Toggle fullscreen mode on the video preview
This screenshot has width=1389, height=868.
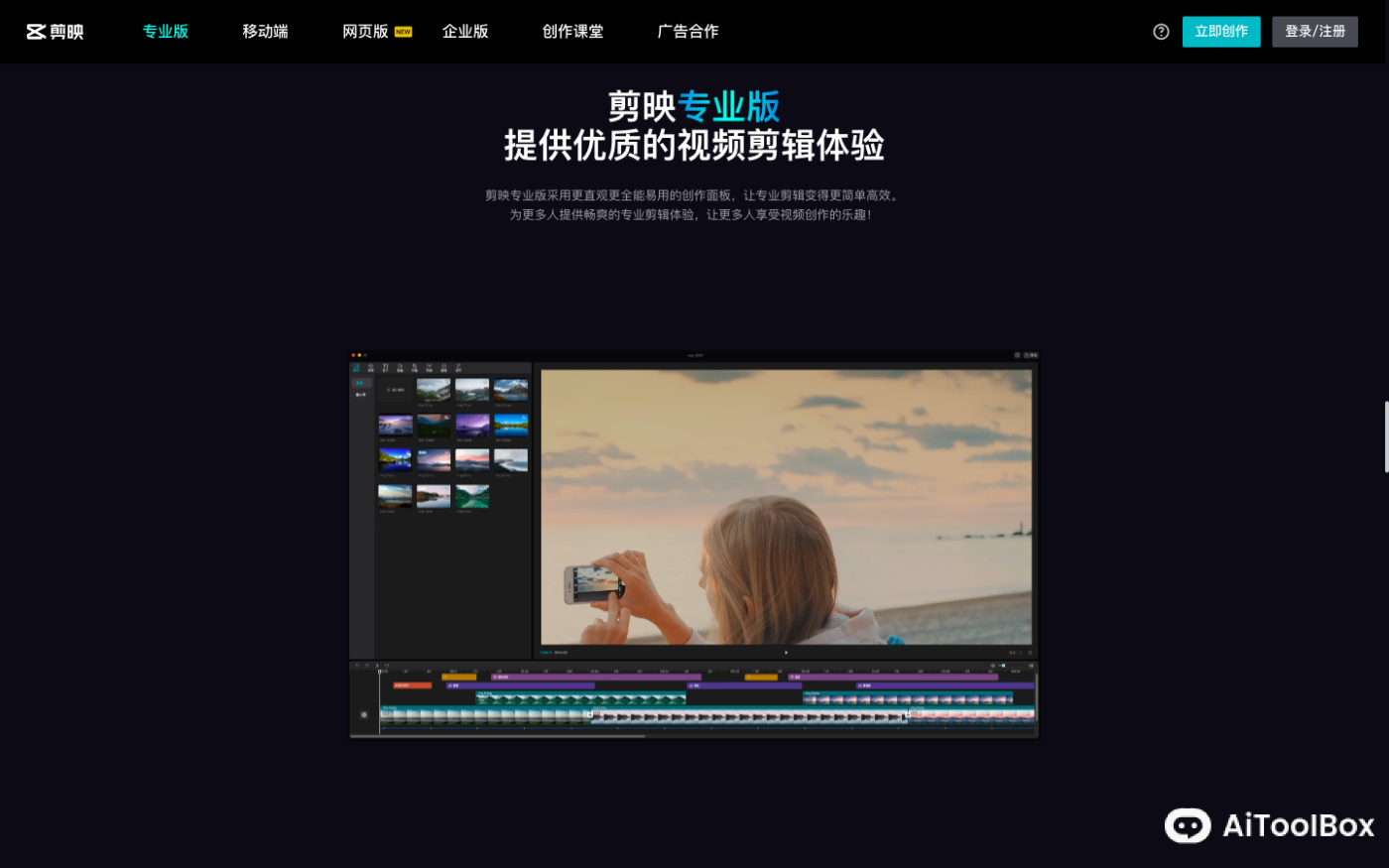click(1030, 653)
